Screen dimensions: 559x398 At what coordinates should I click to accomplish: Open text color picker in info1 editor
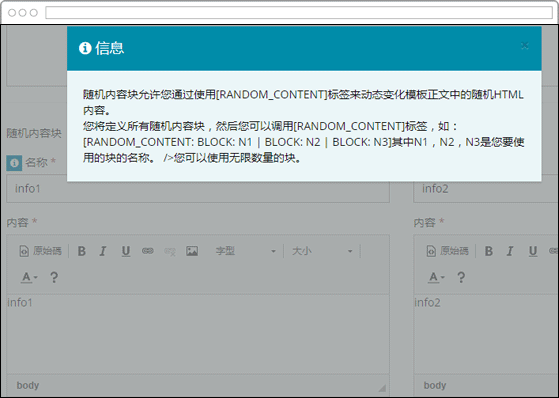pos(29,277)
